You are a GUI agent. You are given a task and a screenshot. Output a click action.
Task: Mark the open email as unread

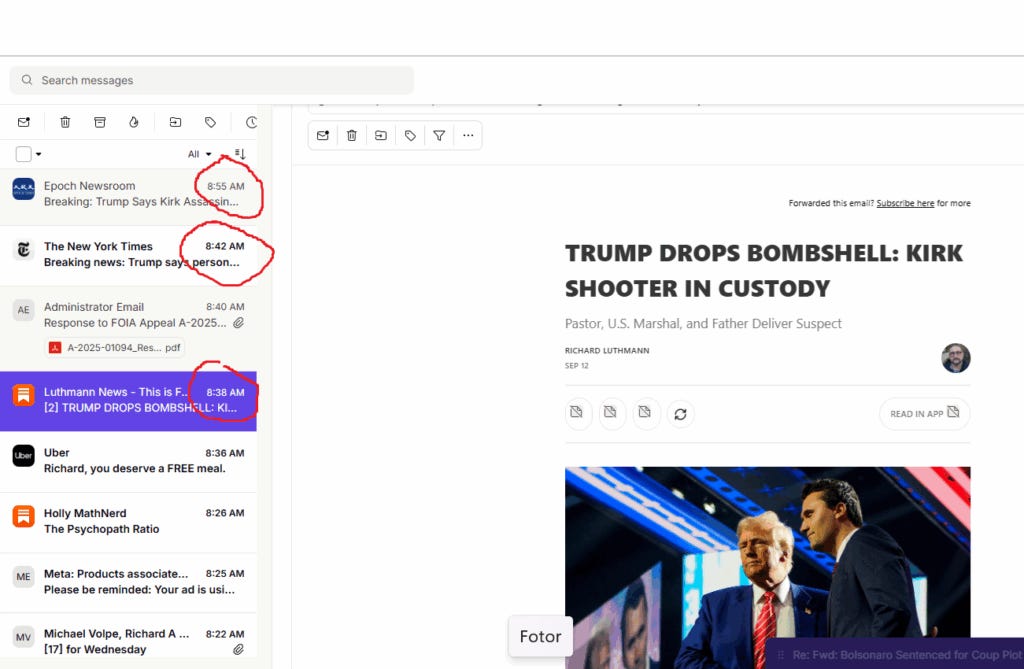click(322, 135)
